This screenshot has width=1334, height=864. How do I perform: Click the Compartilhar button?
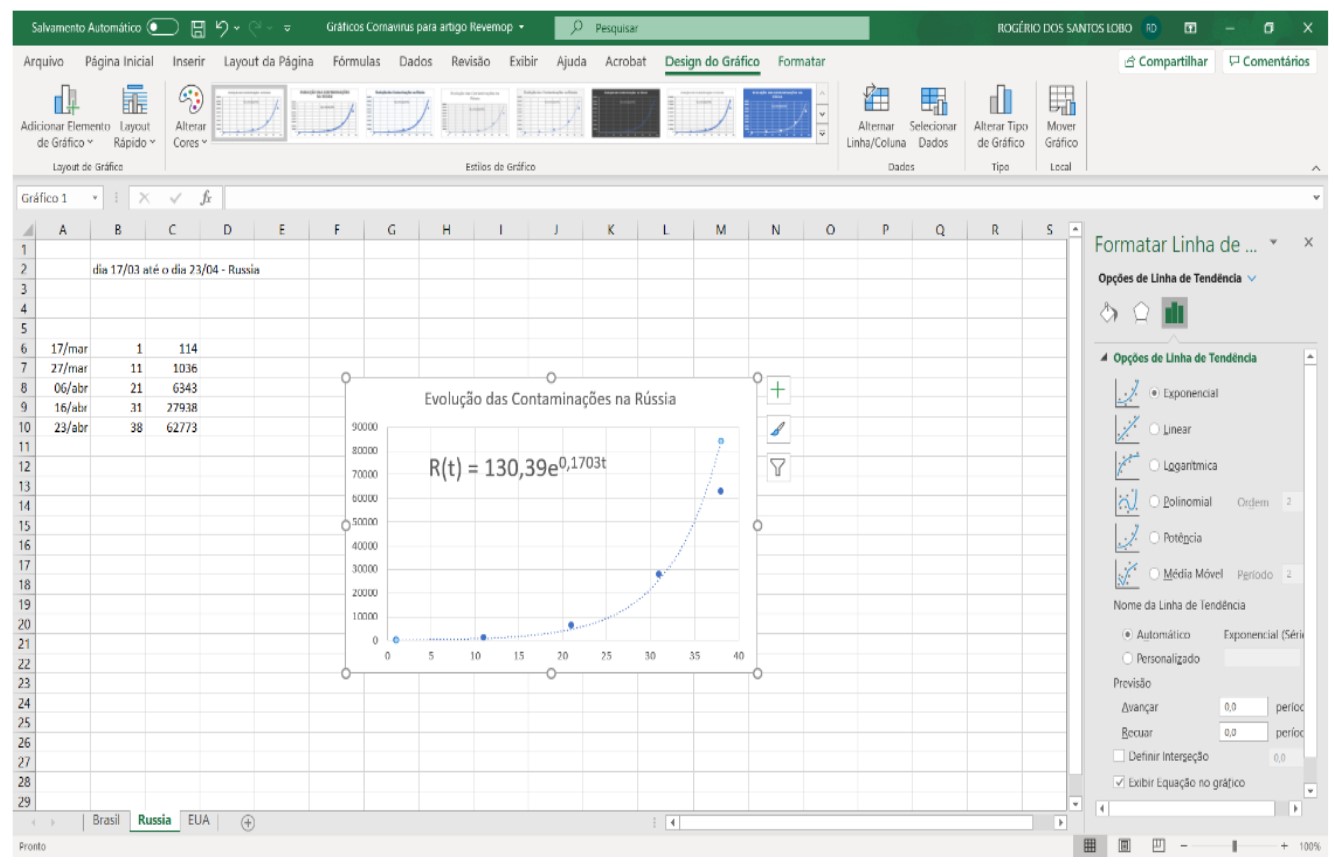[x=1166, y=62]
